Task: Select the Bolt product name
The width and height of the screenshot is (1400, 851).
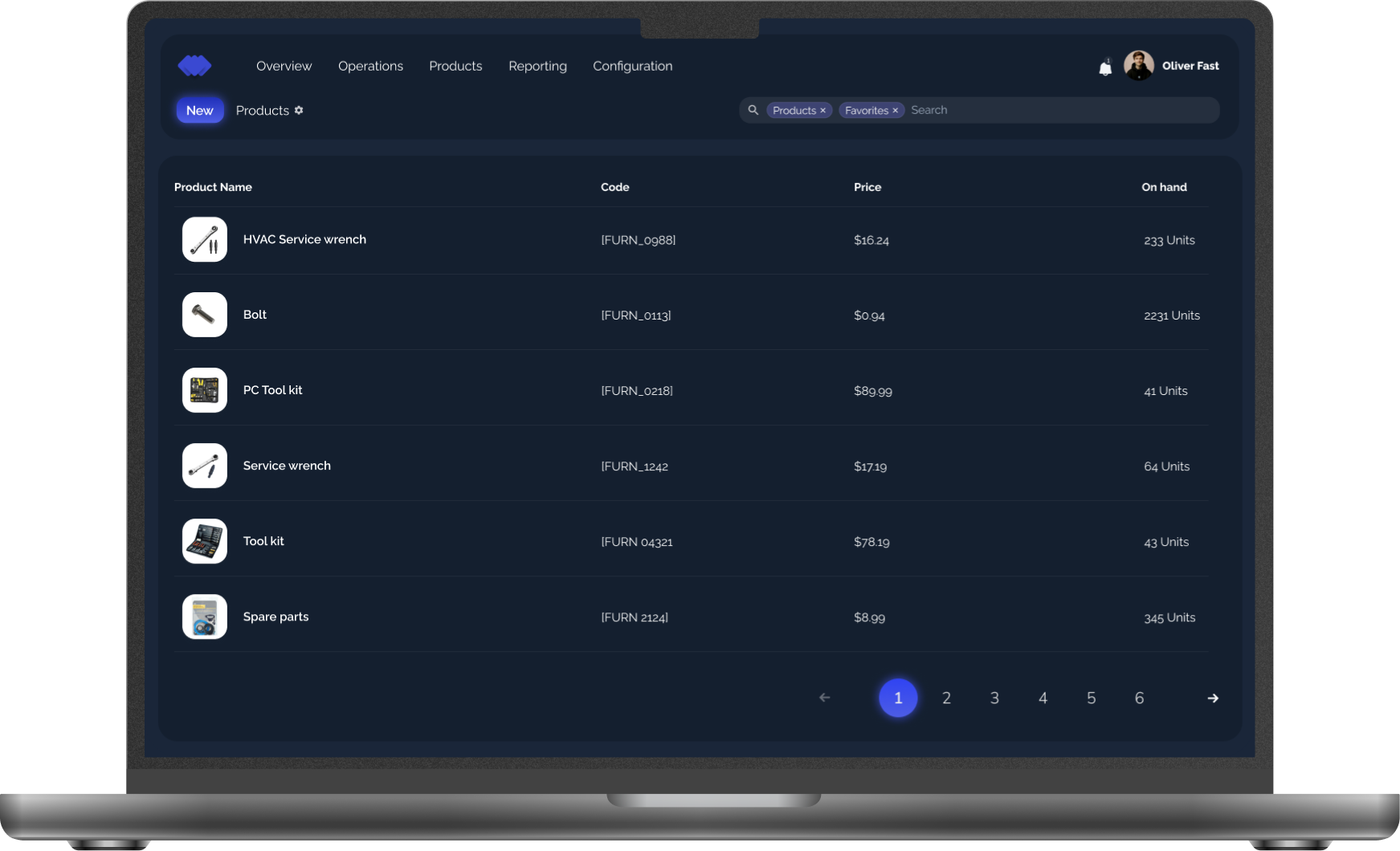Action: point(255,315)
